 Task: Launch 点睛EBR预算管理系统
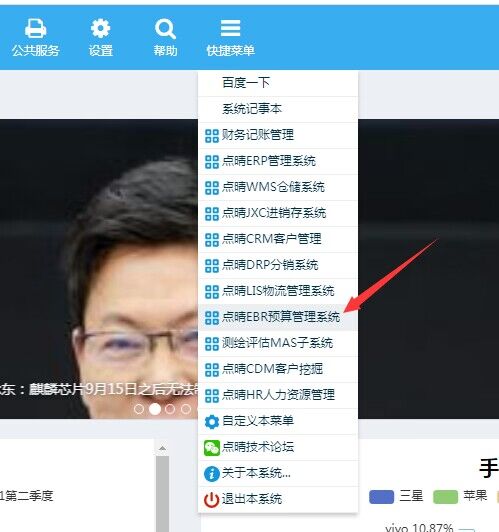tap(278, 318)
